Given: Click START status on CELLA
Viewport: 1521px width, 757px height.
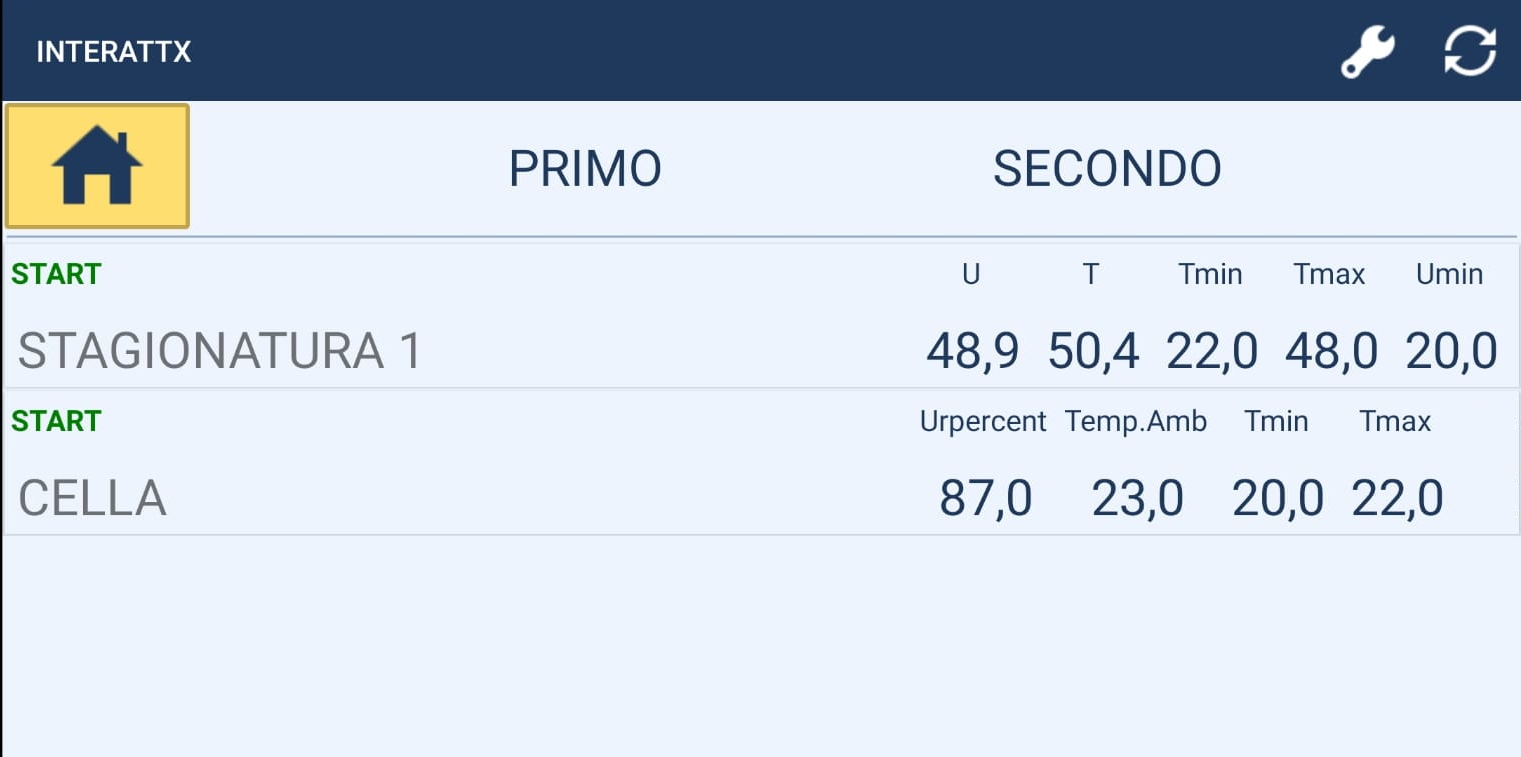Looking at the screenshot, I should [56, 421].
